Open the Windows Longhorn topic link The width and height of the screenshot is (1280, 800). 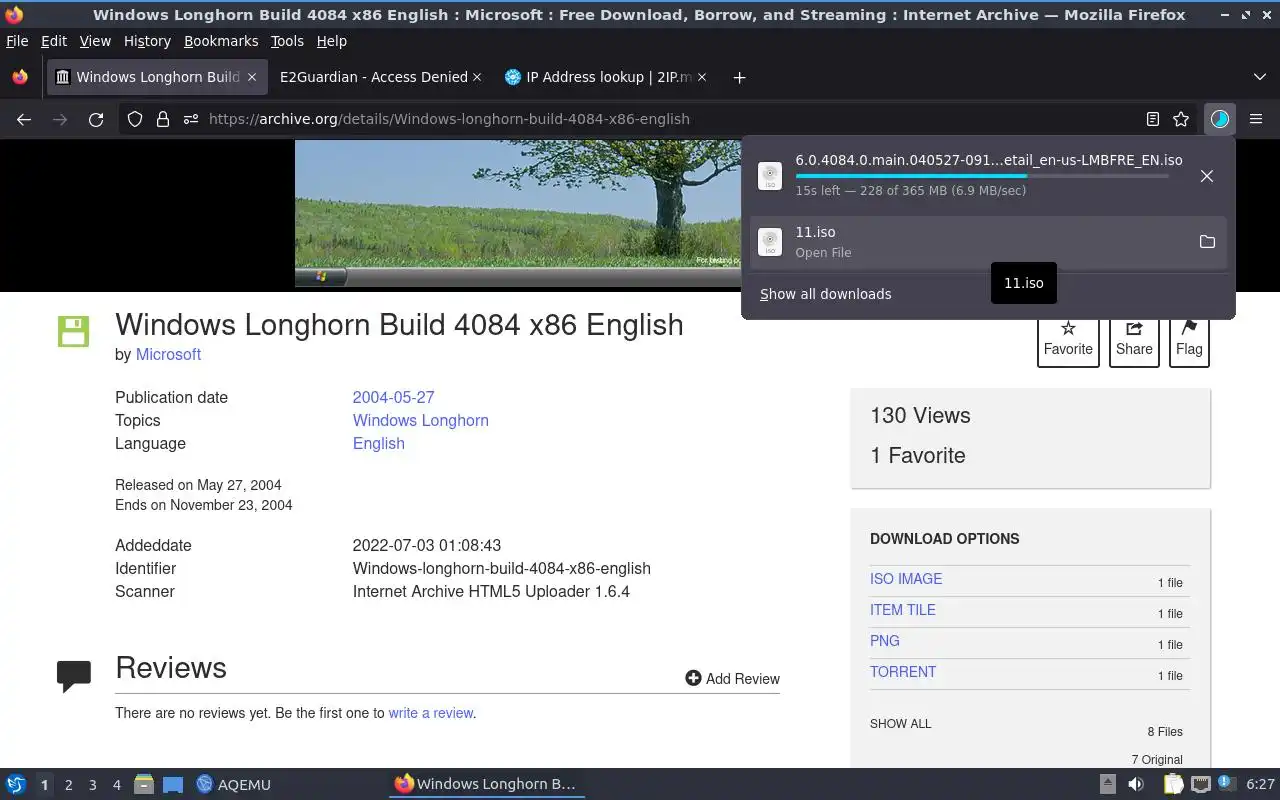pyautogui.click(x=420, y=420)
